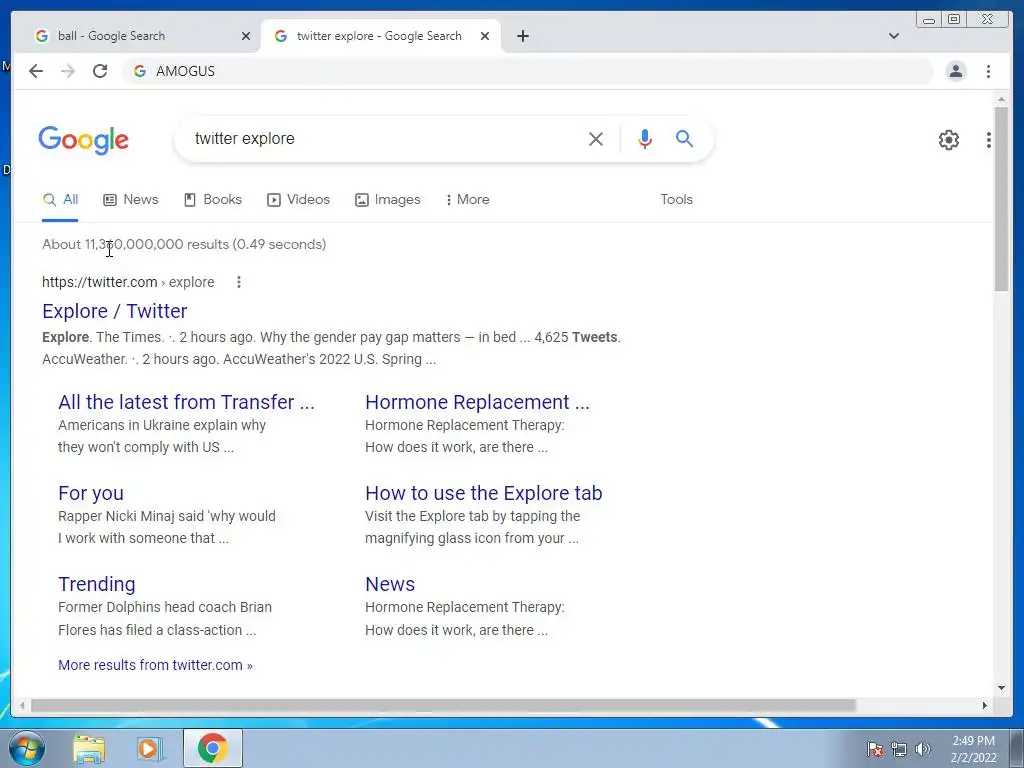
Task: Open the first 'Hormone Replacement ...' sitelink heading
Action: pyautogui.click(x=477, y=402)
